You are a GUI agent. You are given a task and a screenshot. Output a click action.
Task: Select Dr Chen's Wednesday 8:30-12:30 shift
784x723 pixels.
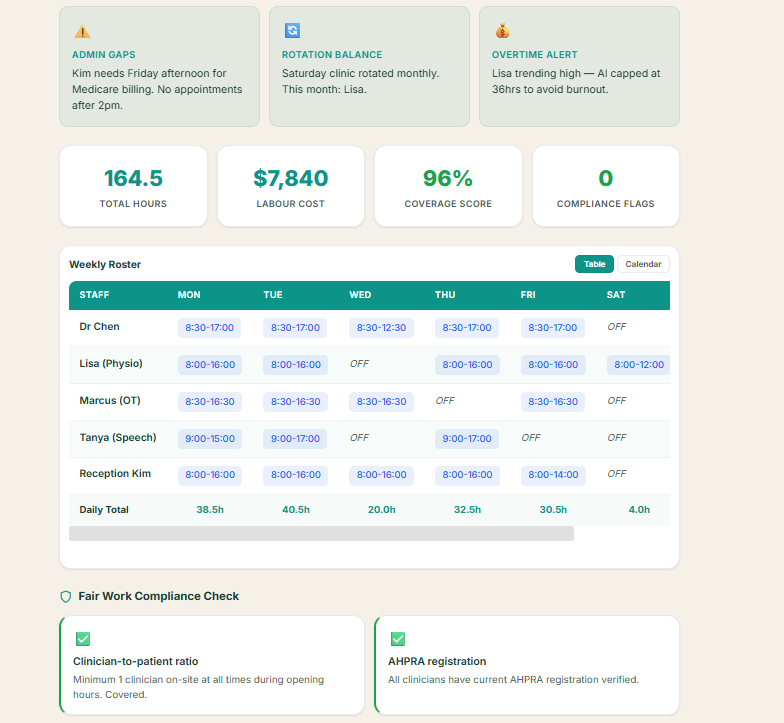tap(381, 328)
